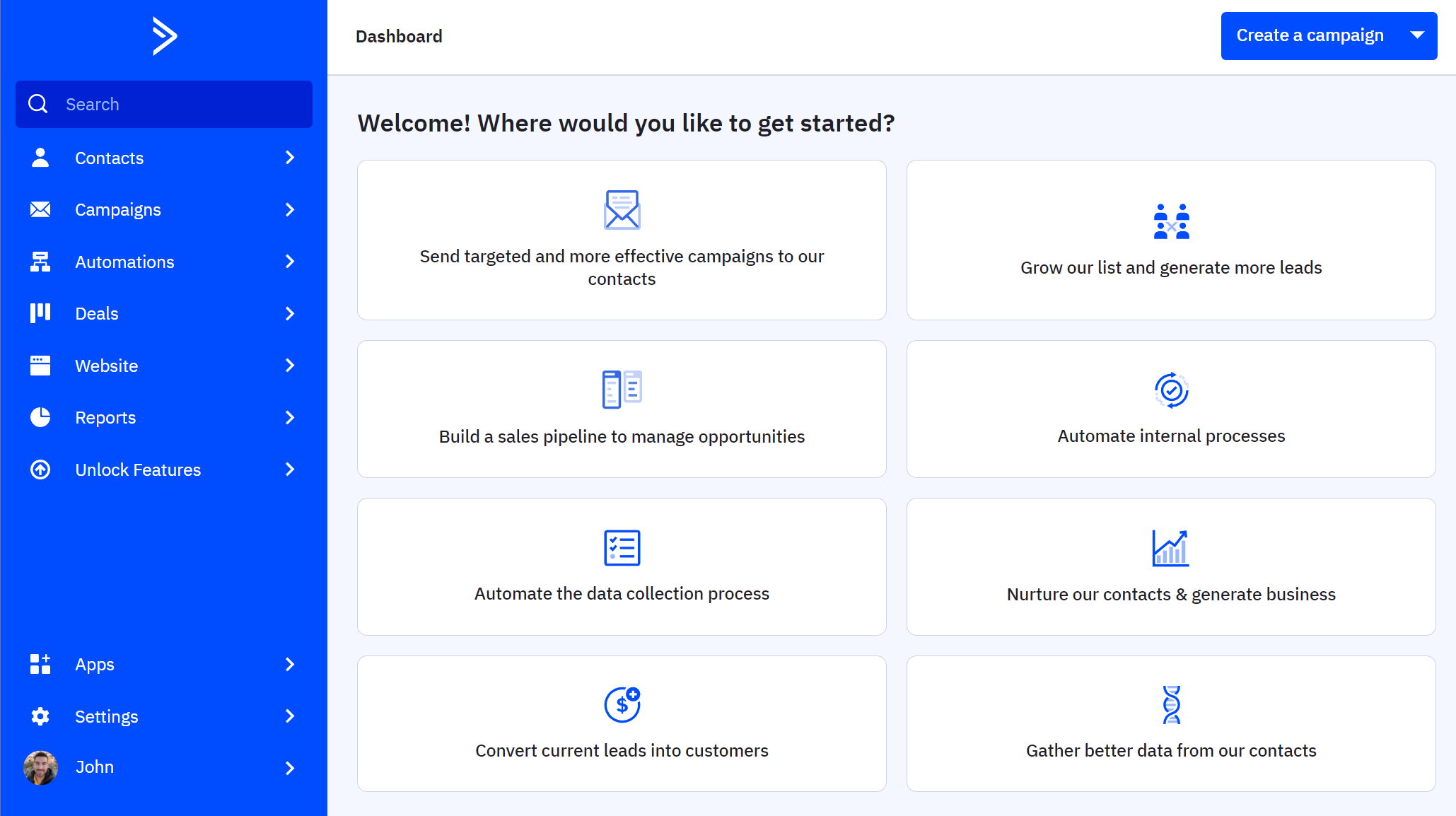Click the Deals icon in sidebar
Viewport: 1456px width, 816px height.
[39, 313]
